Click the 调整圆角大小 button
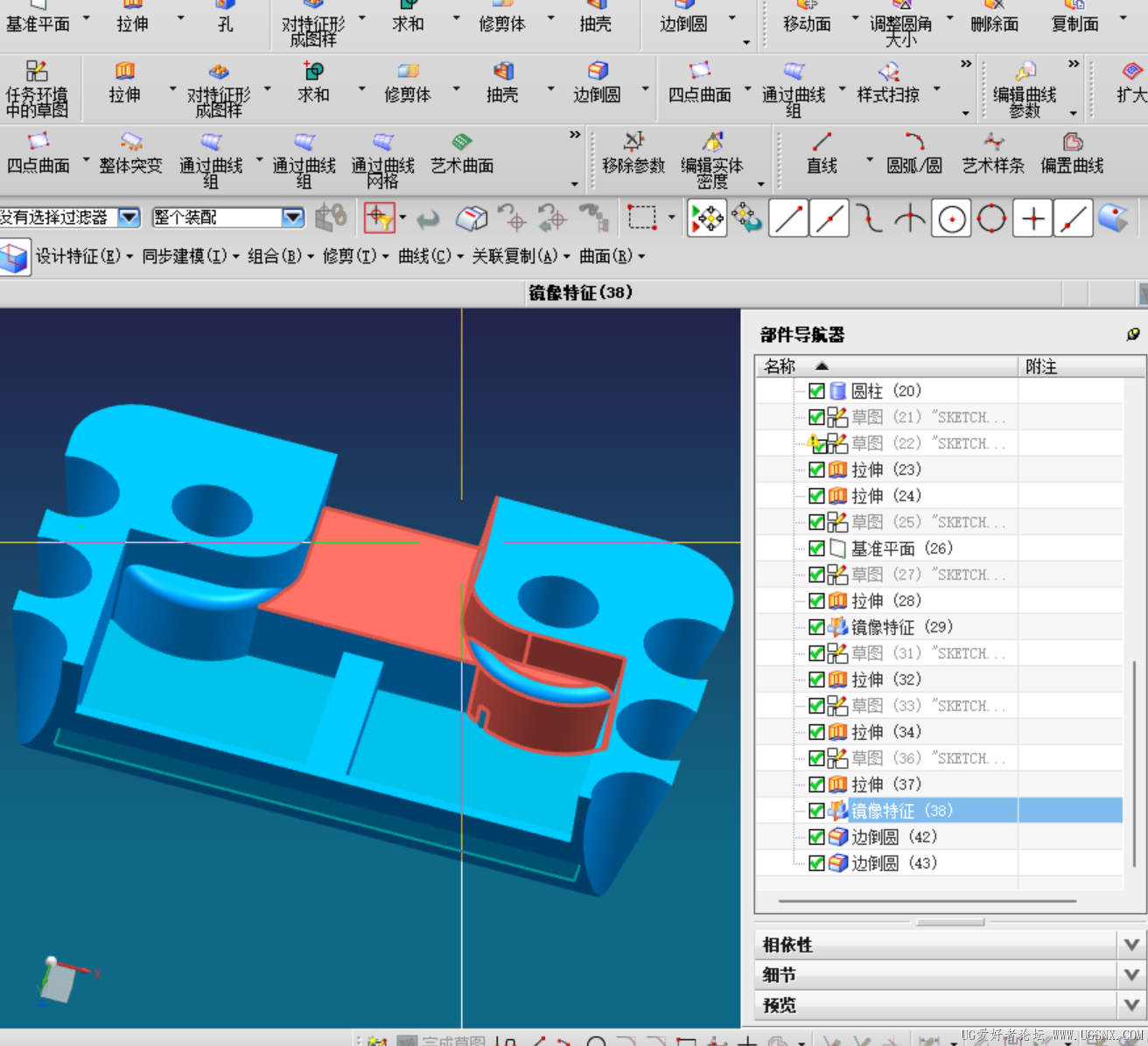The image size is (1148, 1046). coord(900,24)
